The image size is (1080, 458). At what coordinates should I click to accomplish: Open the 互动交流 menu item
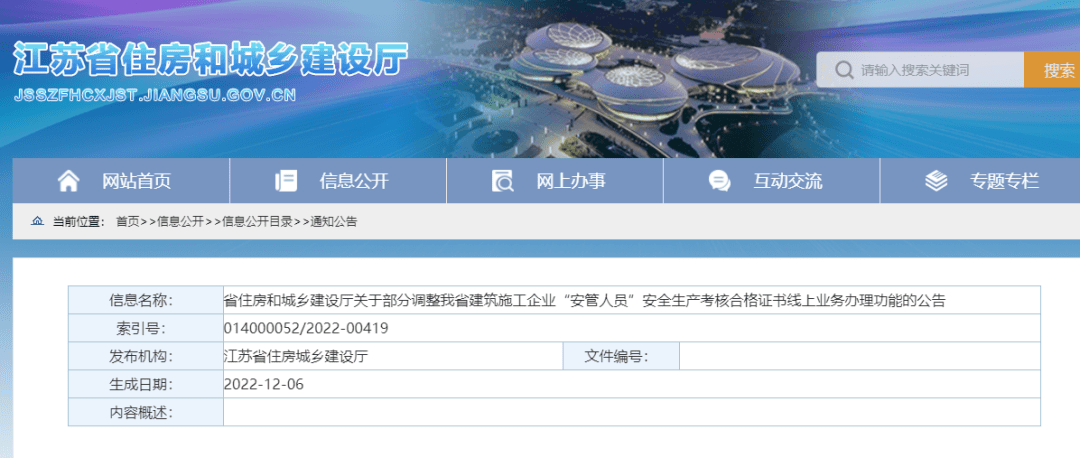[x=771, y=181]
